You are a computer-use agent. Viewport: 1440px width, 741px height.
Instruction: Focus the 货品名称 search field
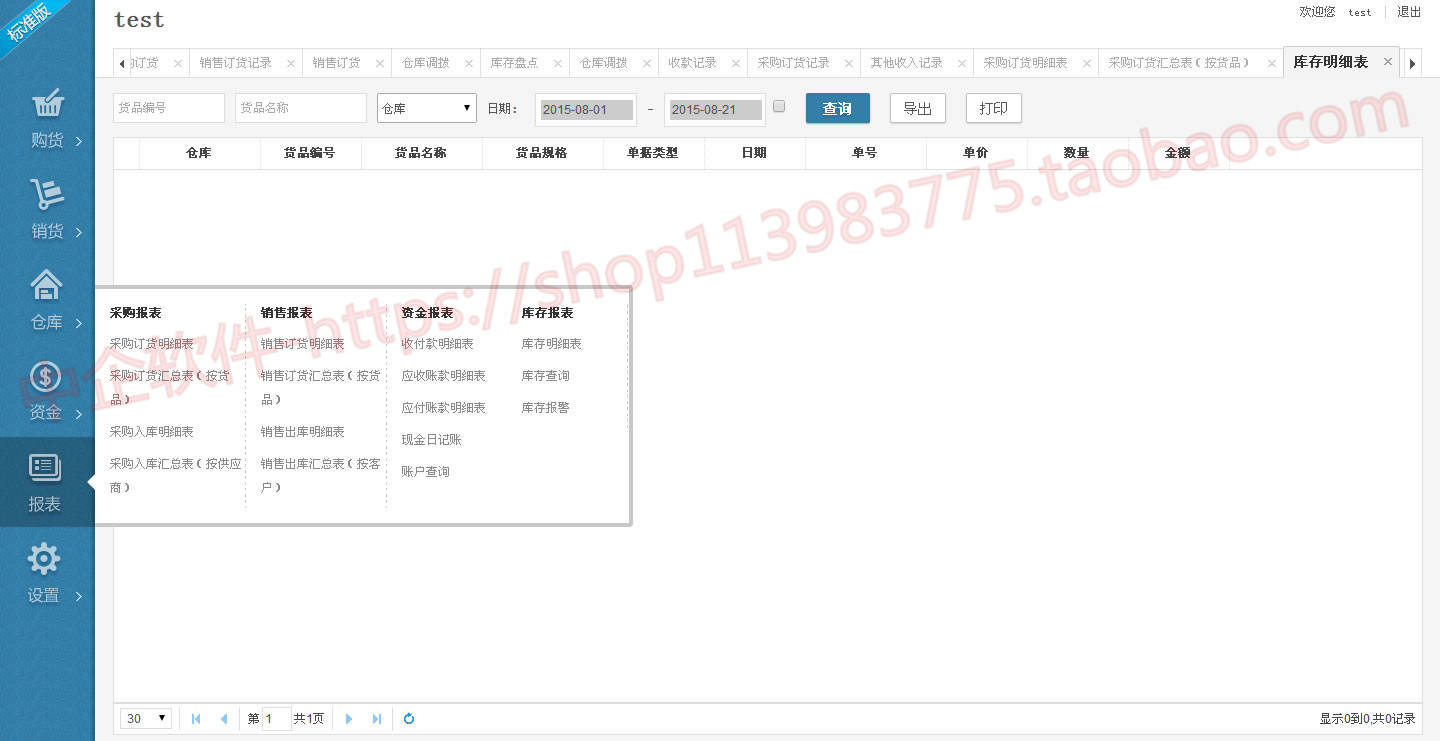tap(301, 108)
